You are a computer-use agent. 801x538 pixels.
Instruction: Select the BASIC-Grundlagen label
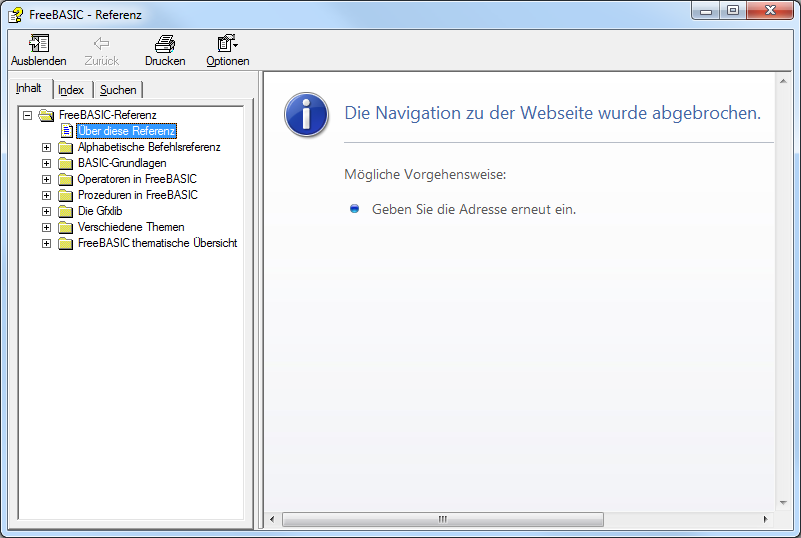[x=122, y=163]
